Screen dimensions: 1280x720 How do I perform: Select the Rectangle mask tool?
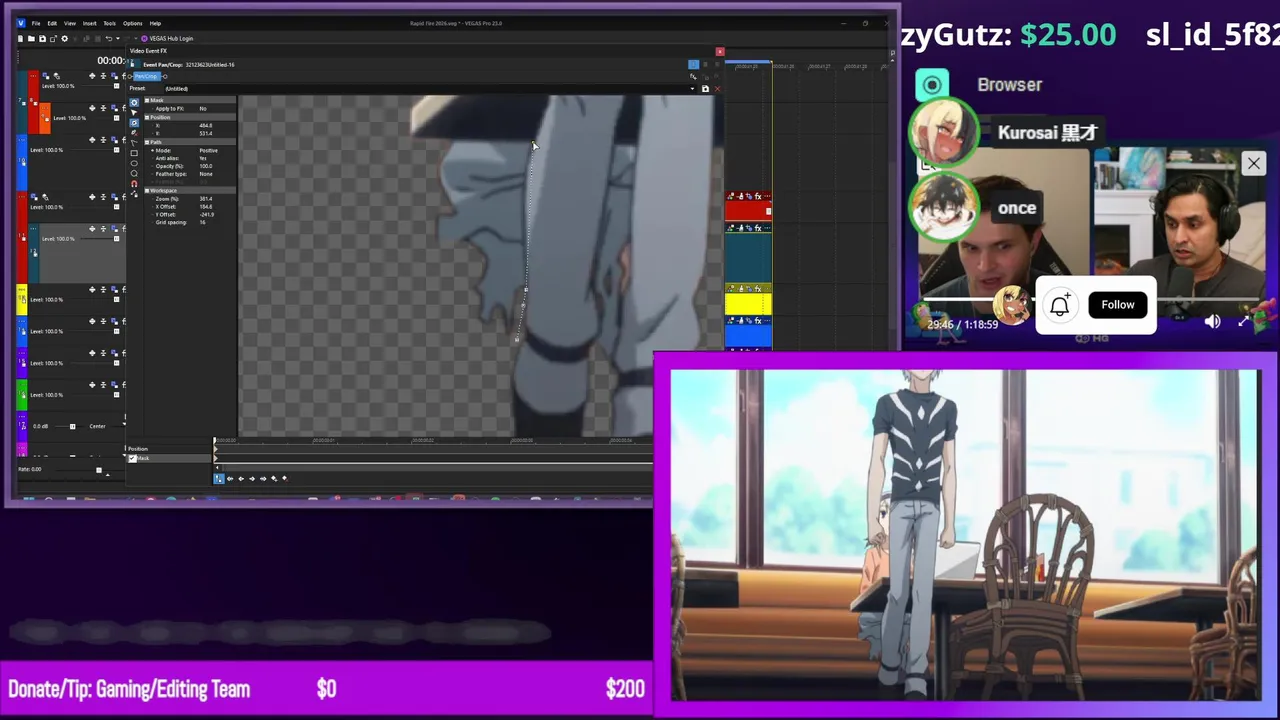(134, 153)
